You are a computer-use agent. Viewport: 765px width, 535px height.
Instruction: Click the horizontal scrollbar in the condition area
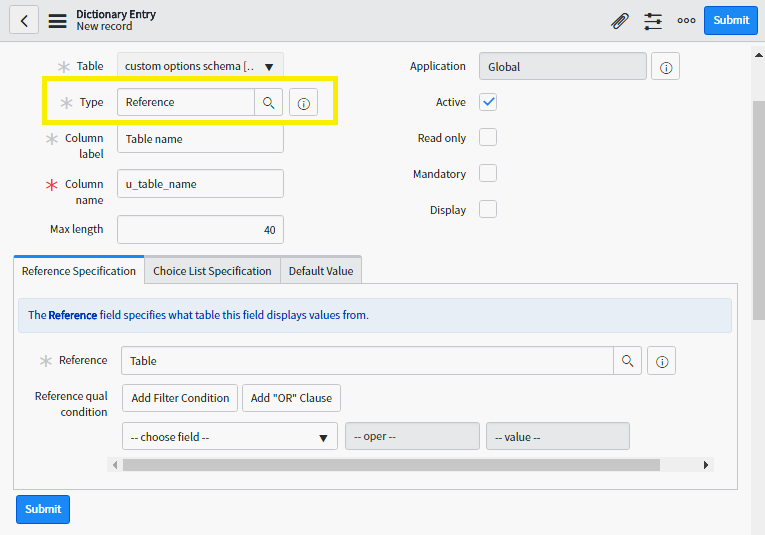[391, 465]
